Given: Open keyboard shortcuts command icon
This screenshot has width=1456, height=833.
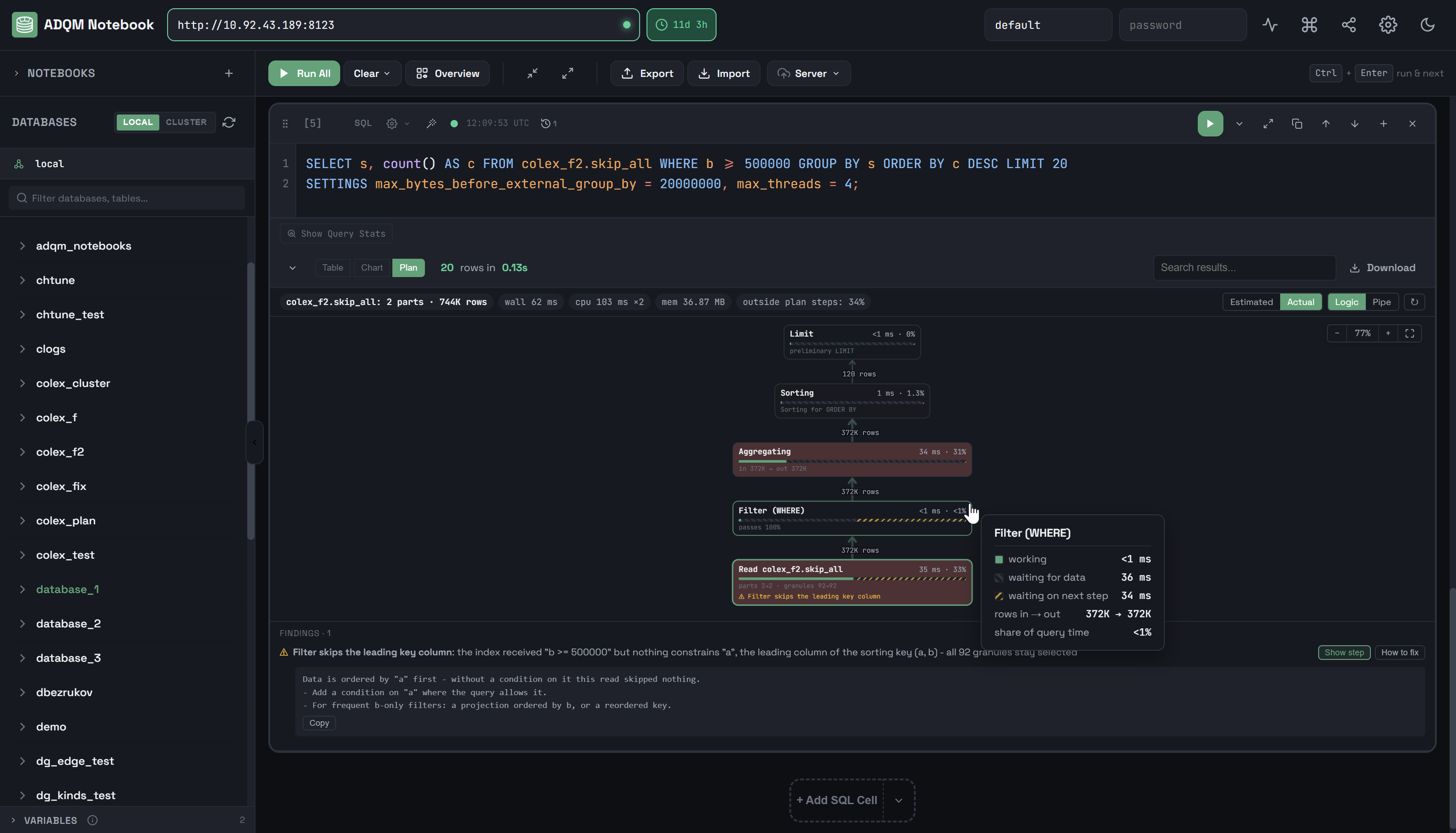Looking at the screenshot, I should tap(1309, 25).
